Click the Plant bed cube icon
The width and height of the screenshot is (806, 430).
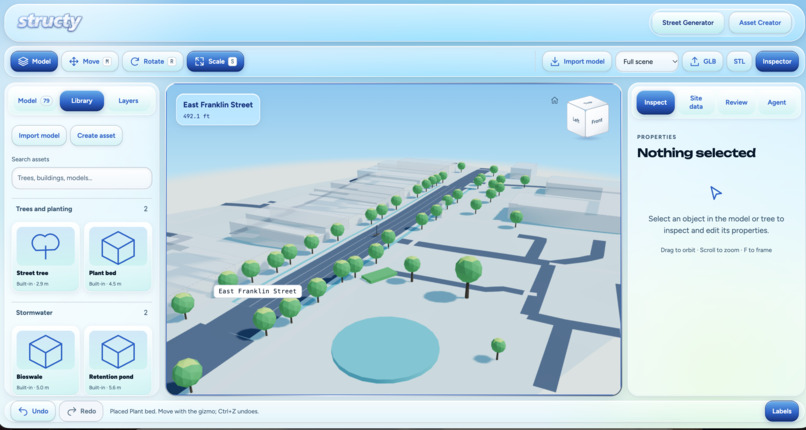tap(118, 247)
